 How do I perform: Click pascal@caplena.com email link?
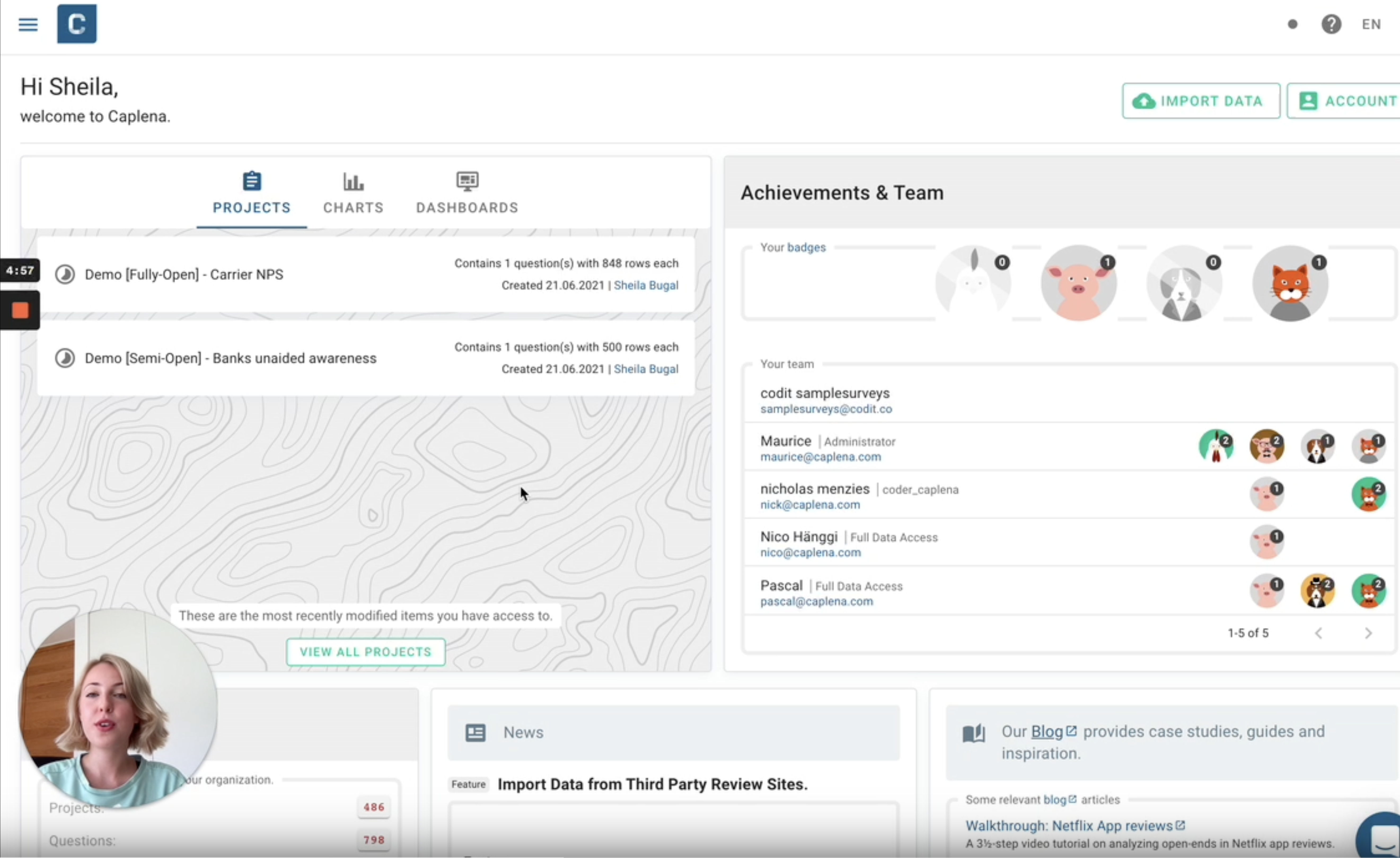pos(816,601)
